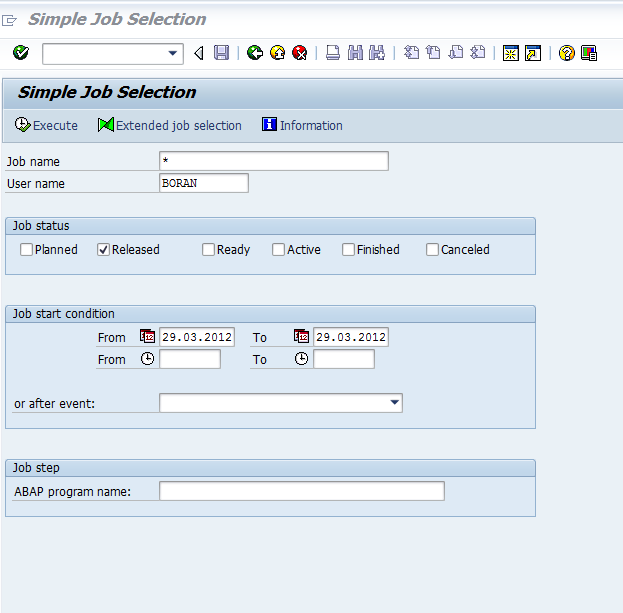Image resolution: width=623 pixels, height=613 pixels.
Task: Enable the Canceled checkbox
Action: coord(432,249)
